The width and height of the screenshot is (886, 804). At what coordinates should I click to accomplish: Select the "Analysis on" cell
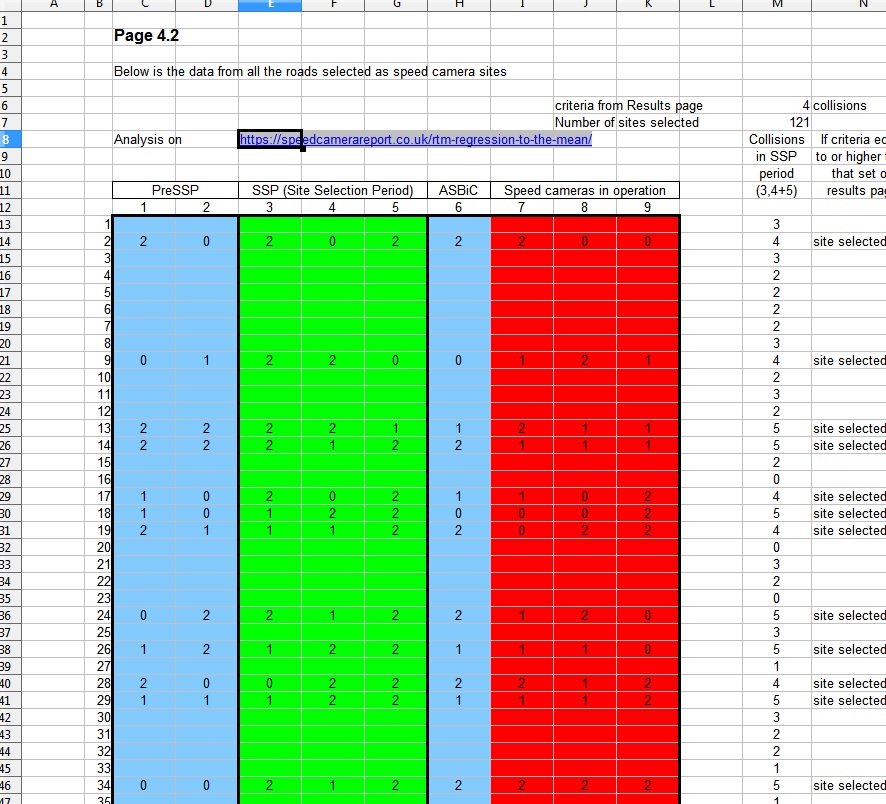(x=148, y=140)
